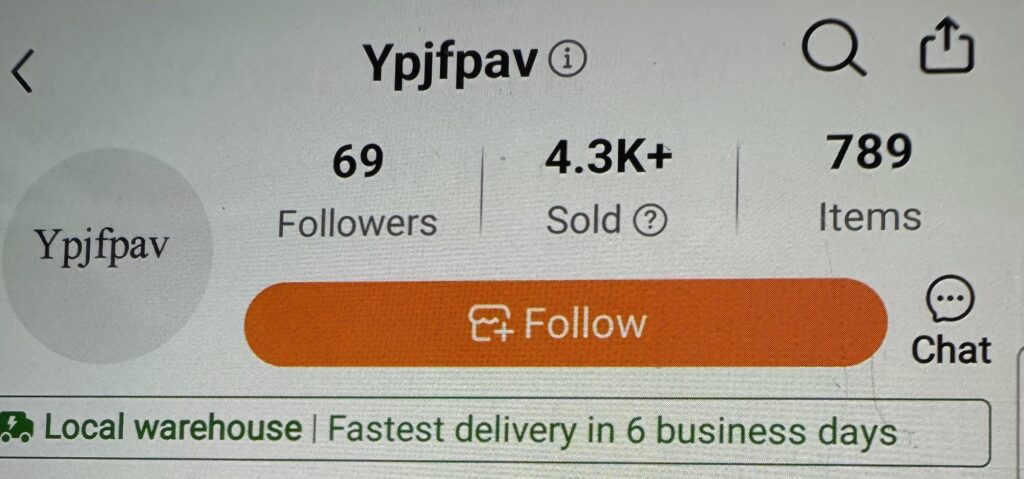This screenshot has height=479, width=1024.
Task: Click the 69 followers count
Action: tap(357, 162)
